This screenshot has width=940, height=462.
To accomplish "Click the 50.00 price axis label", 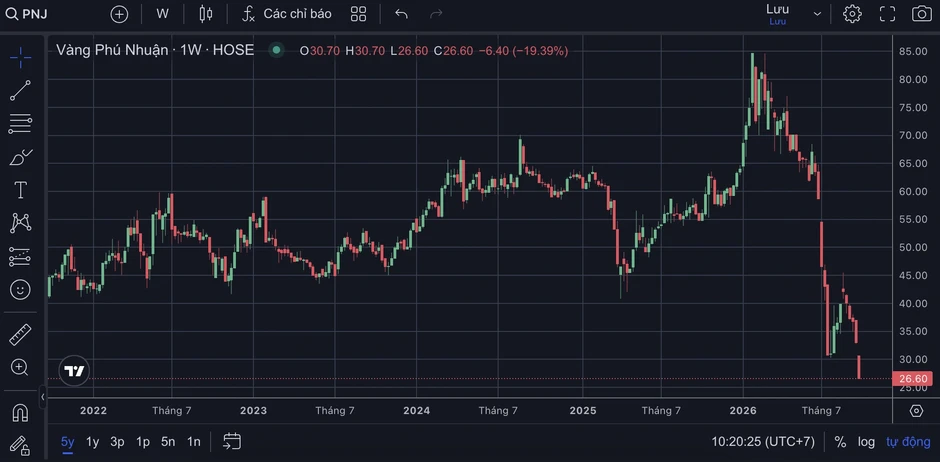I will 914,247.
